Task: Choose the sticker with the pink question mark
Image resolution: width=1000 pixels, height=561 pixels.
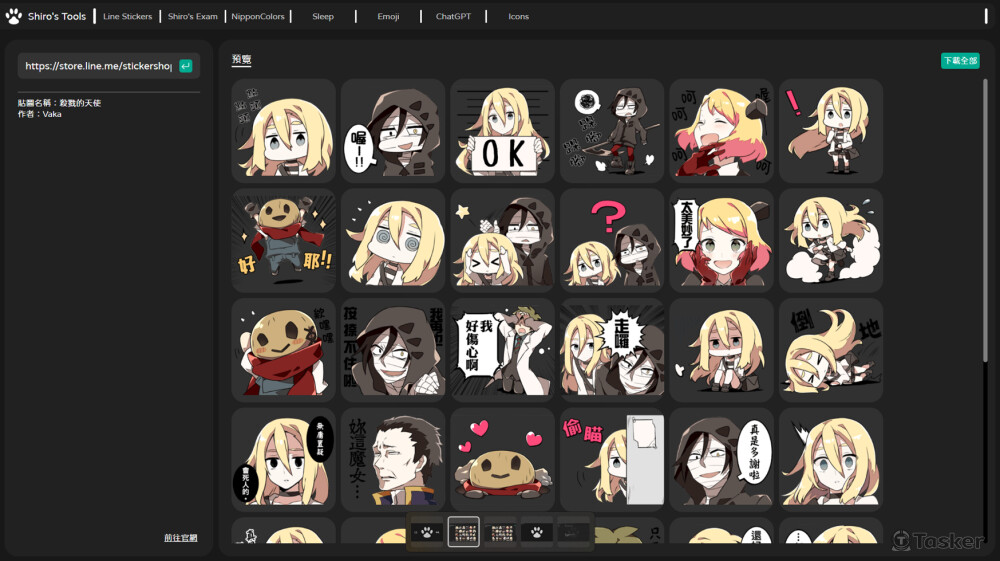Action: (x=611, y=240)
